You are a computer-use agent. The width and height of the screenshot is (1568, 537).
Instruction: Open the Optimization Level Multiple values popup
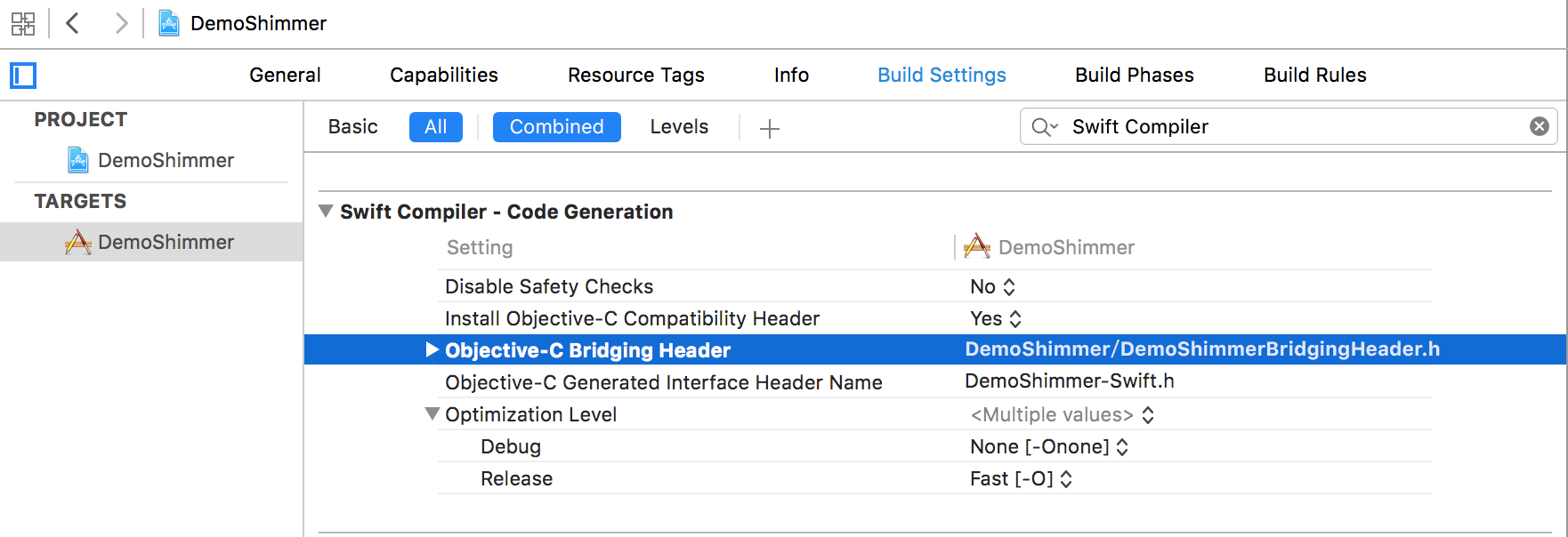coord(1063,414)
